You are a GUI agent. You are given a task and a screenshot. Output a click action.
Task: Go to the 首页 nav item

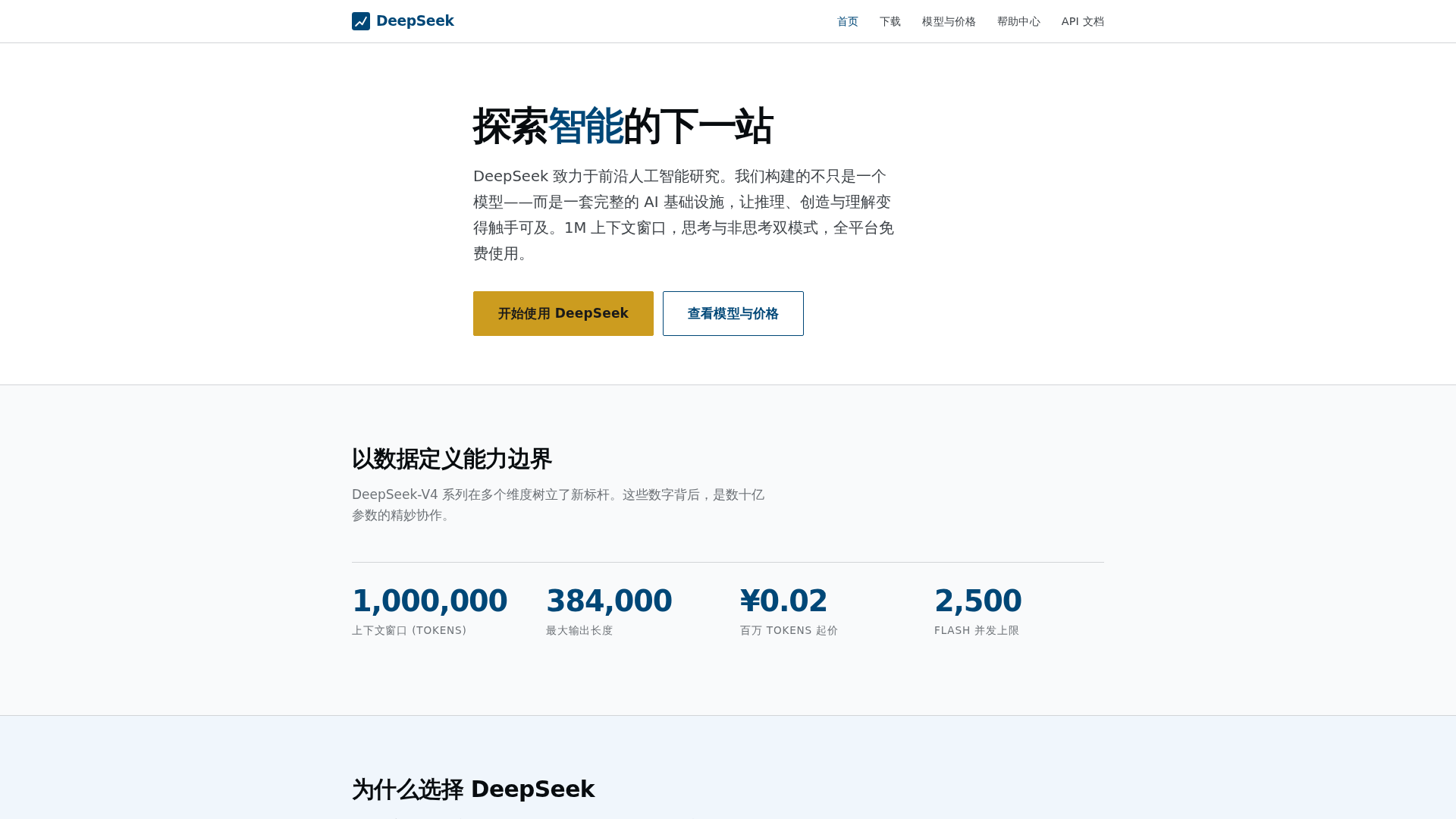(x=848, y=21)
